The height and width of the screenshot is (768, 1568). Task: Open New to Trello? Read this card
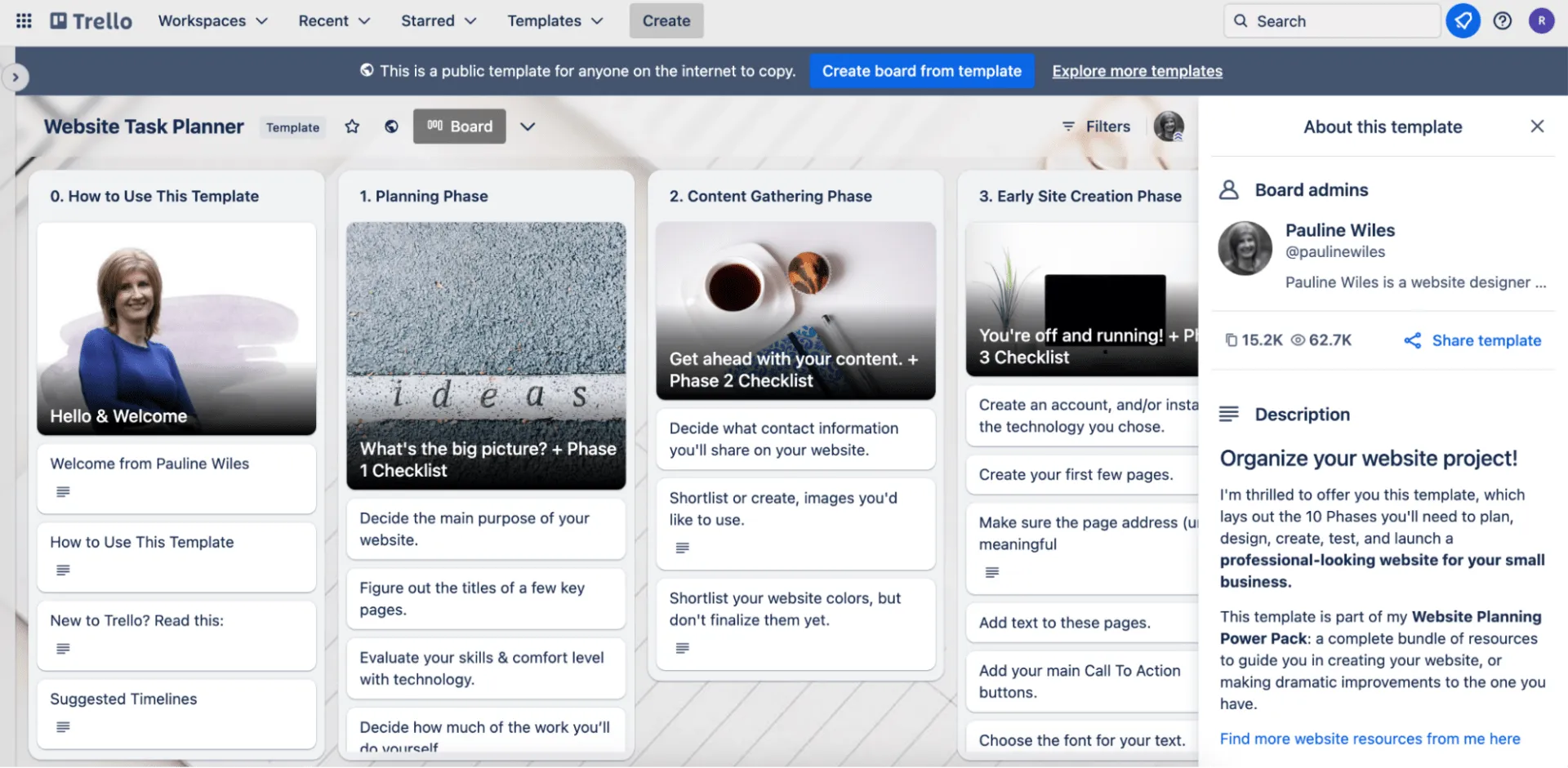[176, 635]
